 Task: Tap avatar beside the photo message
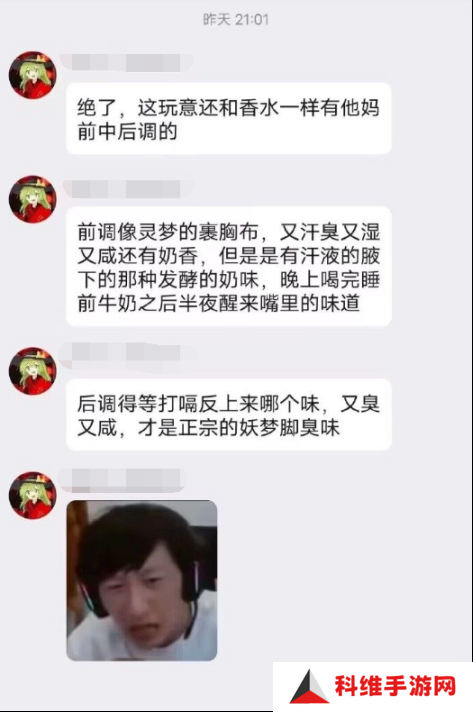[33, 495]
